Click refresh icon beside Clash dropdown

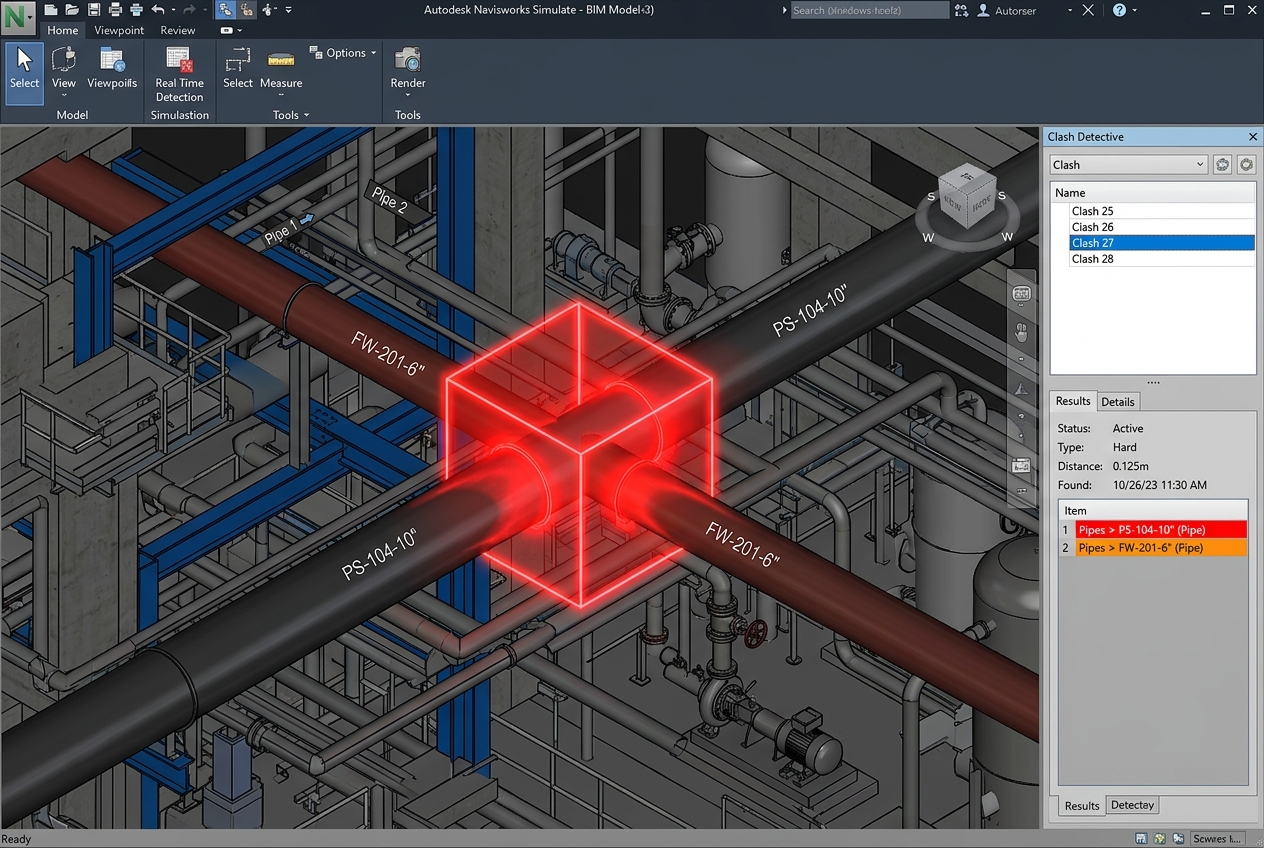1222,165
